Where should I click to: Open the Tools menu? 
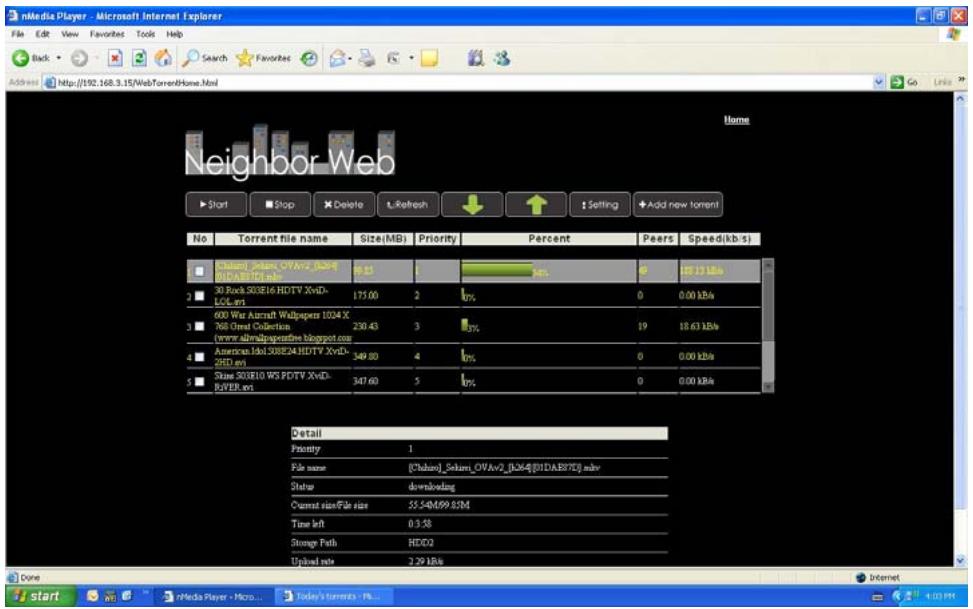tap(145, 34)
